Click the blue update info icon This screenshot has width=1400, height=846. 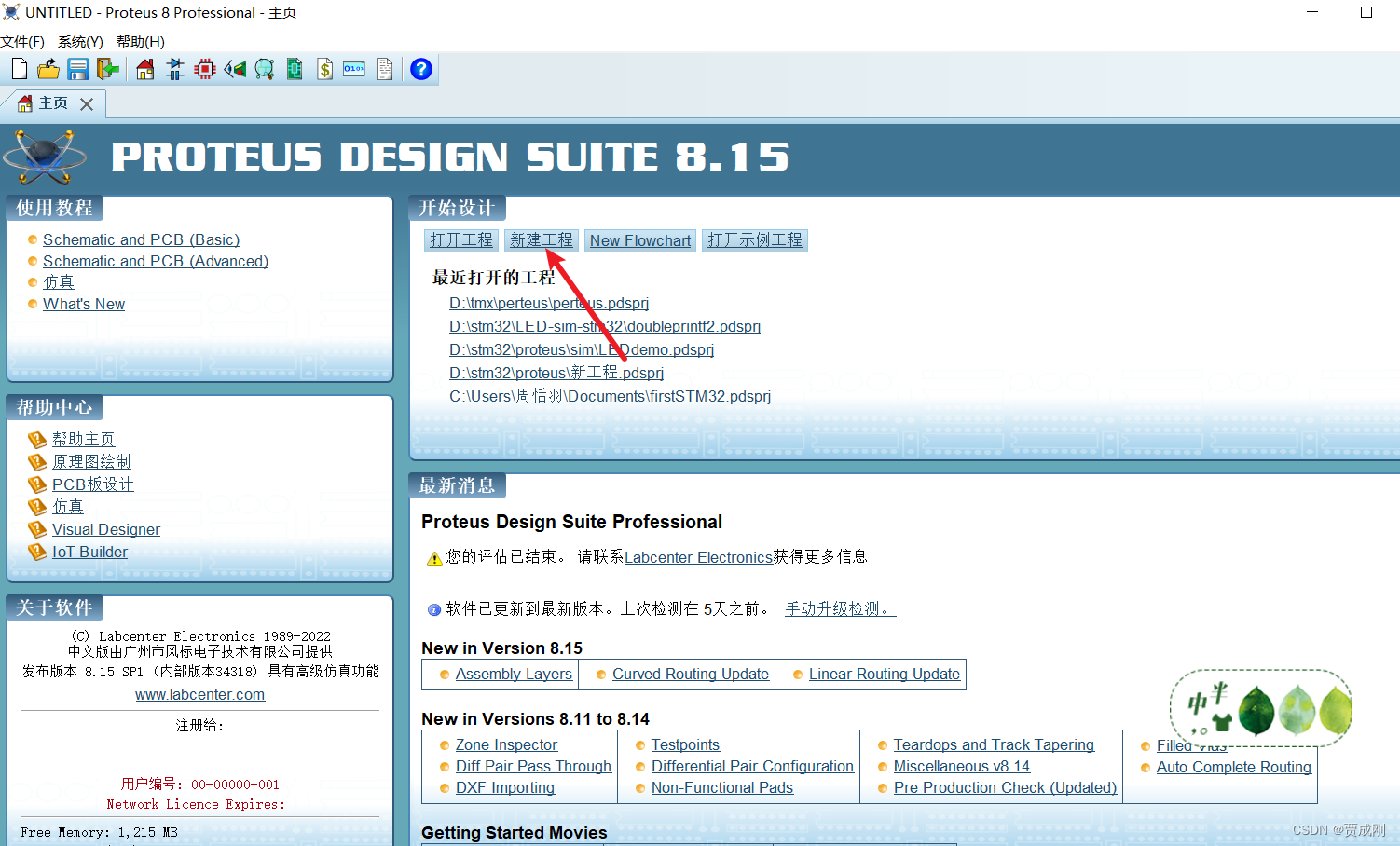(434, 609)
